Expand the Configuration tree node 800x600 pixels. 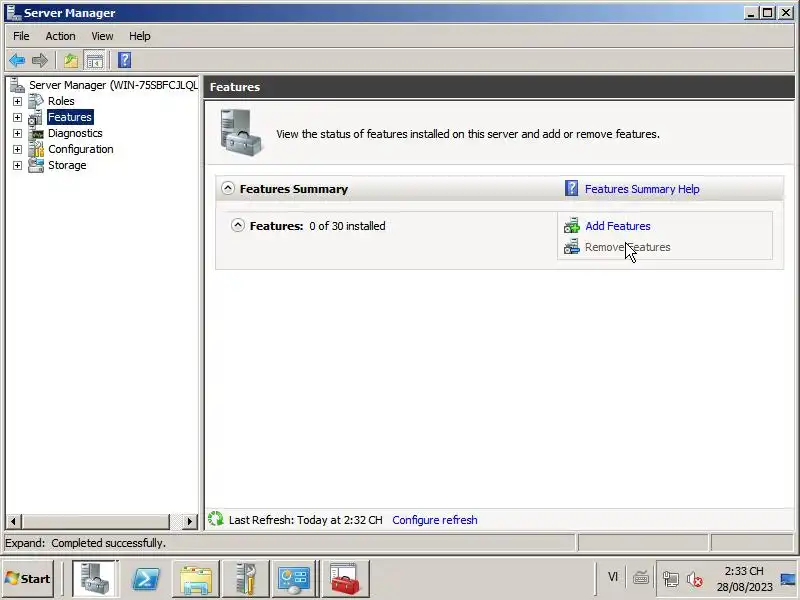pyautogui.click(x=17, y=149)
